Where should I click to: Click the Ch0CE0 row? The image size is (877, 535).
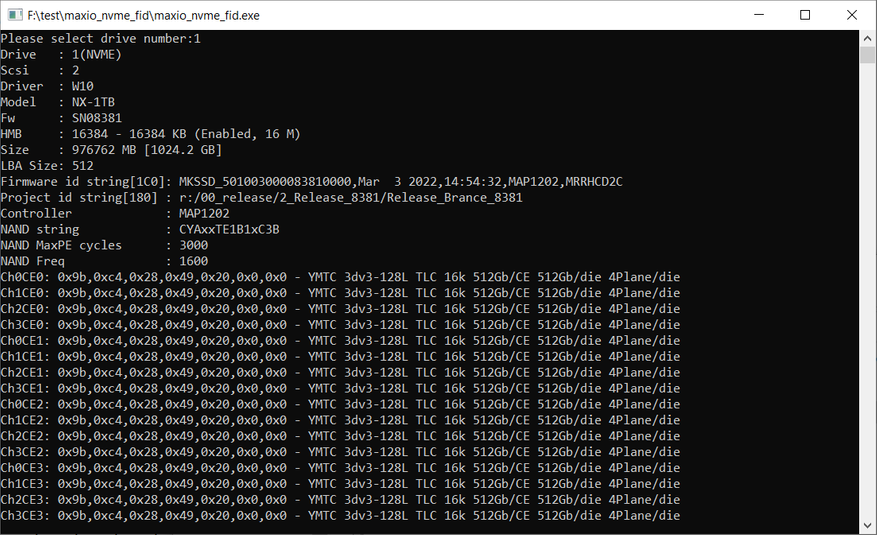(341, 277)
